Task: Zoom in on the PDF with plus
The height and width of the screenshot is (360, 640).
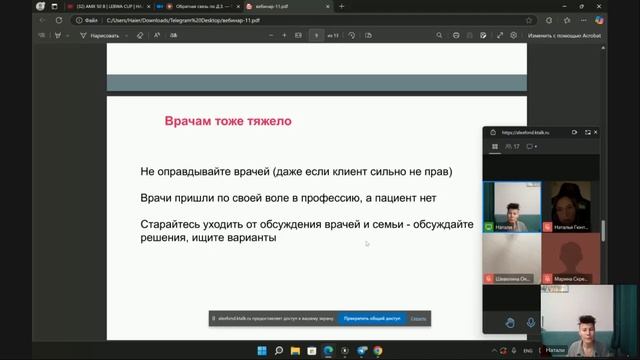Action: tap(284, 36)
